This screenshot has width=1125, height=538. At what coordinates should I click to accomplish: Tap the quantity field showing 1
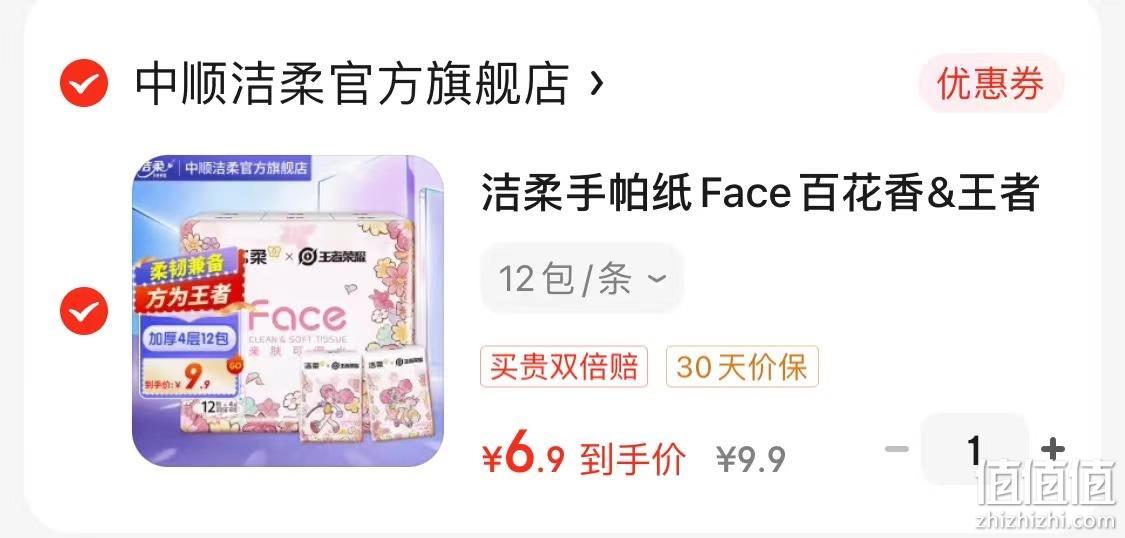tap(974, 450)
